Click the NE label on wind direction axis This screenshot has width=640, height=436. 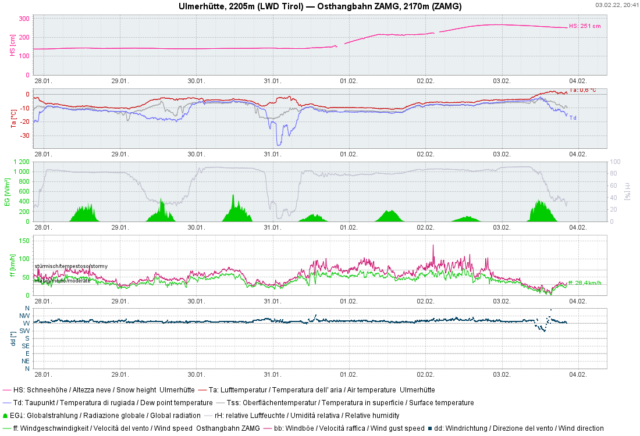coord(25,361)
